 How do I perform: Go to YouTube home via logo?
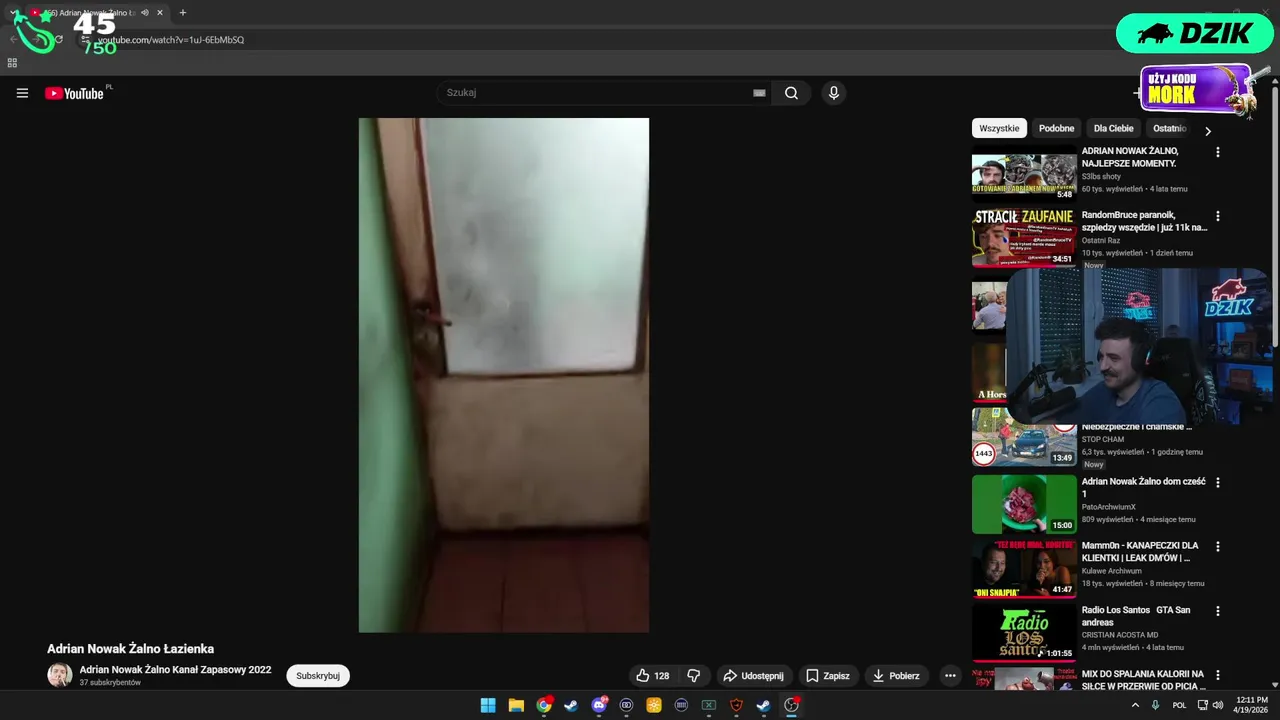coord(74,93)
